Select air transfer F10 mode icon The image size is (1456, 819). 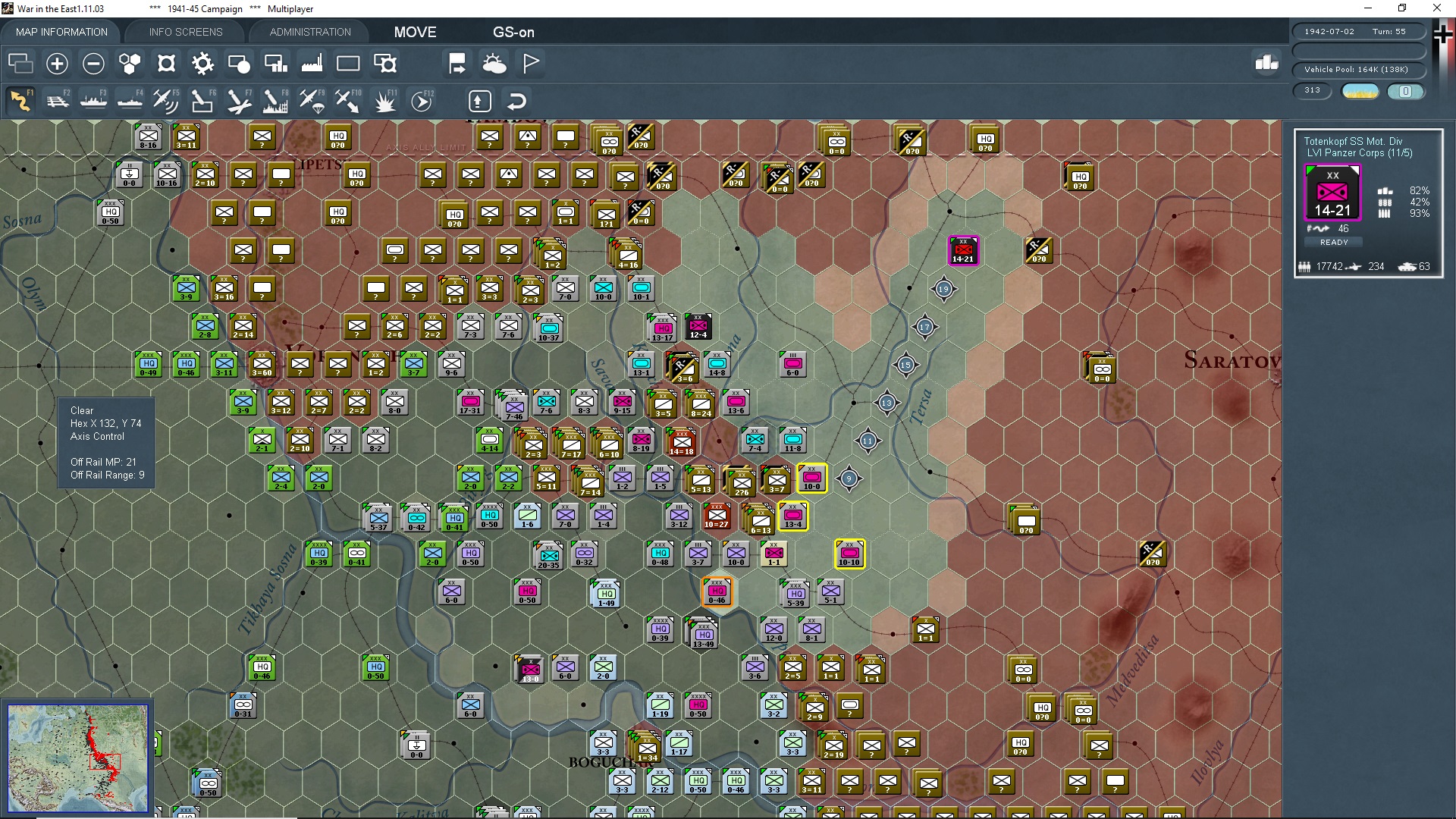pos(348,100)
